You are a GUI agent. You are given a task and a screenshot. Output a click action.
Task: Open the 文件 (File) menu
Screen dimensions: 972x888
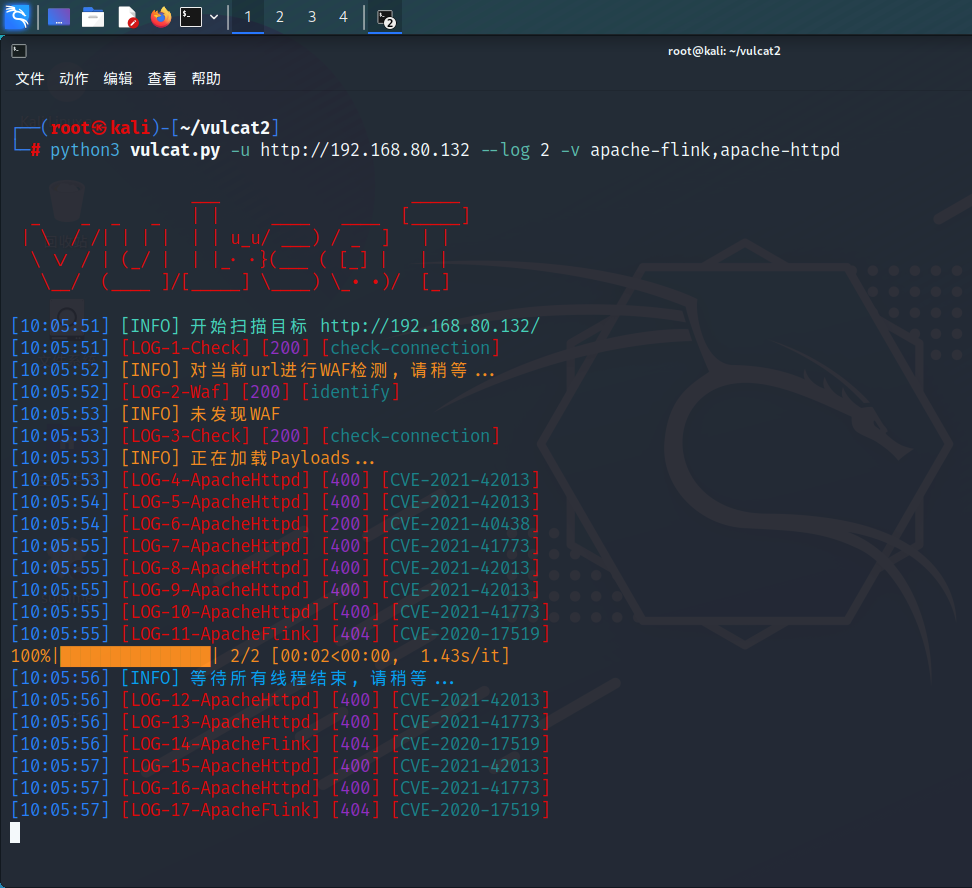tap(30, 79)
